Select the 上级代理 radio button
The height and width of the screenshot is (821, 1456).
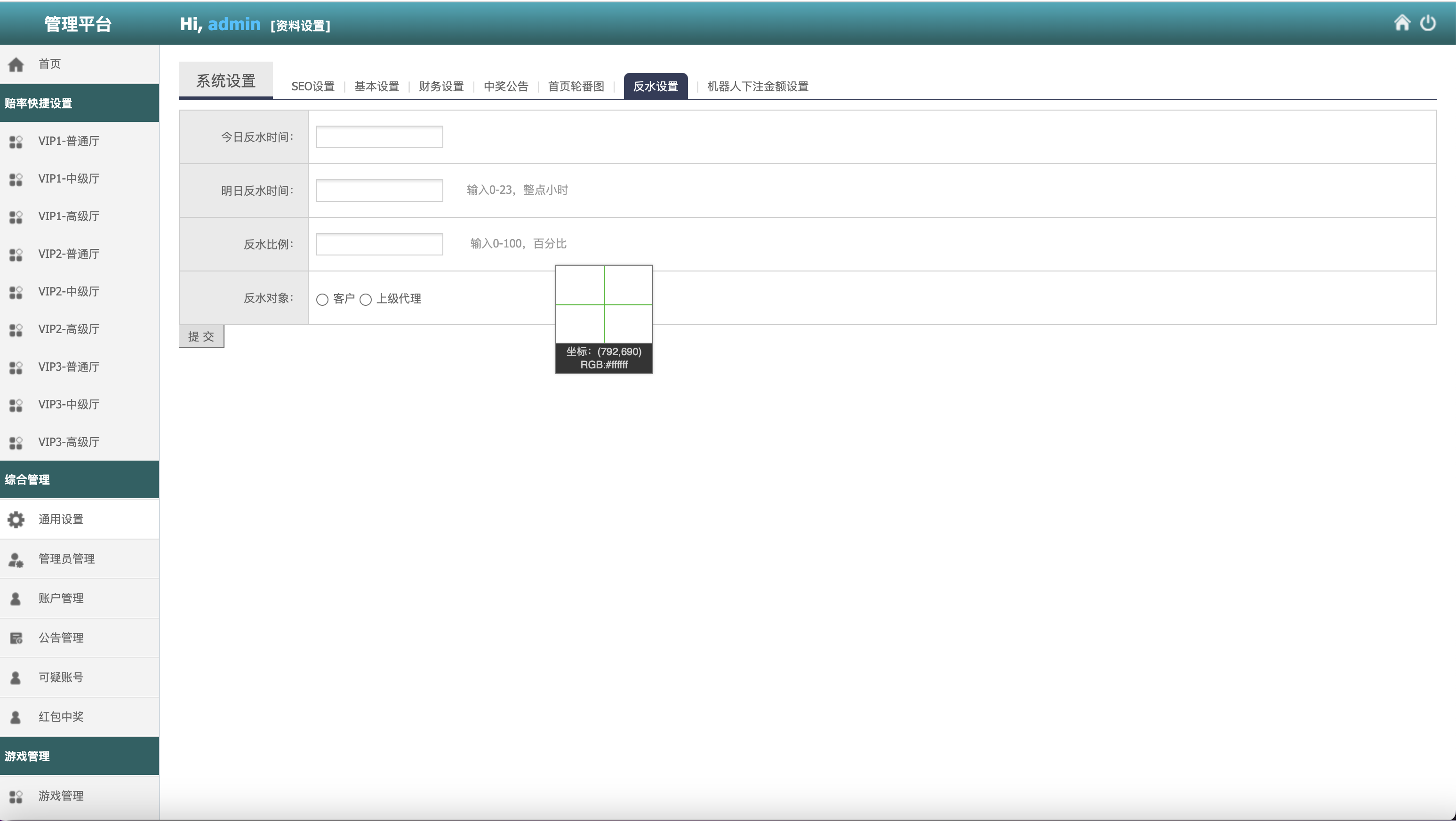pos(366,300)
